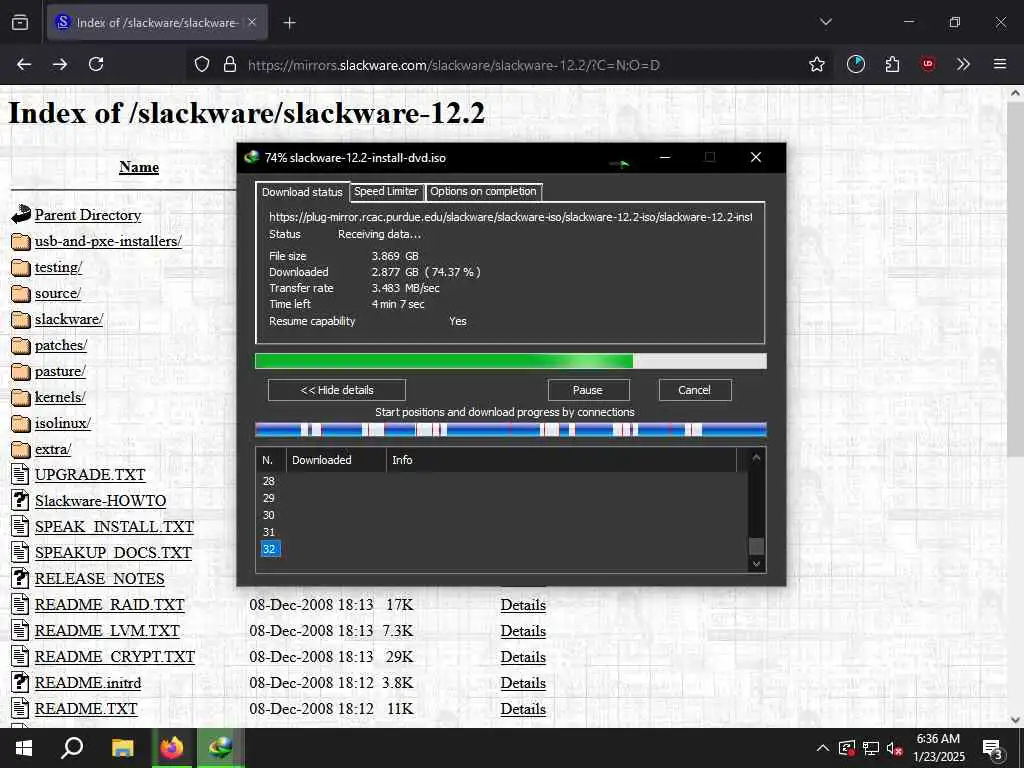Switch to Download status tab
The image size is (1024, 768).
pos(302,192)
